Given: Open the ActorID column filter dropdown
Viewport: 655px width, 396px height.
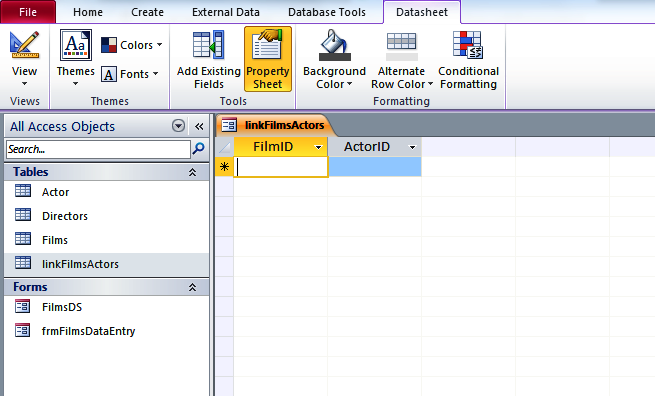Looking at the screenshot, I should [412, 147].
